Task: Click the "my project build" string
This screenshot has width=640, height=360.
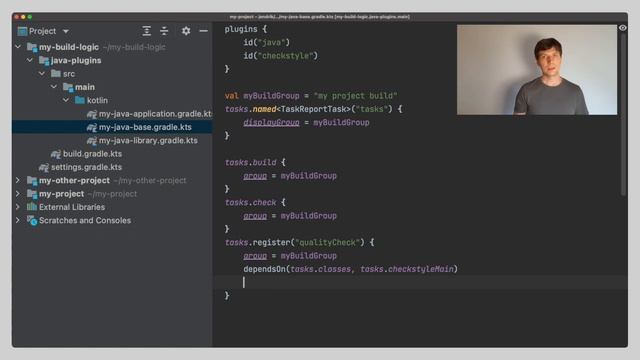Action: pyautogui.click(x=355, y=96)
